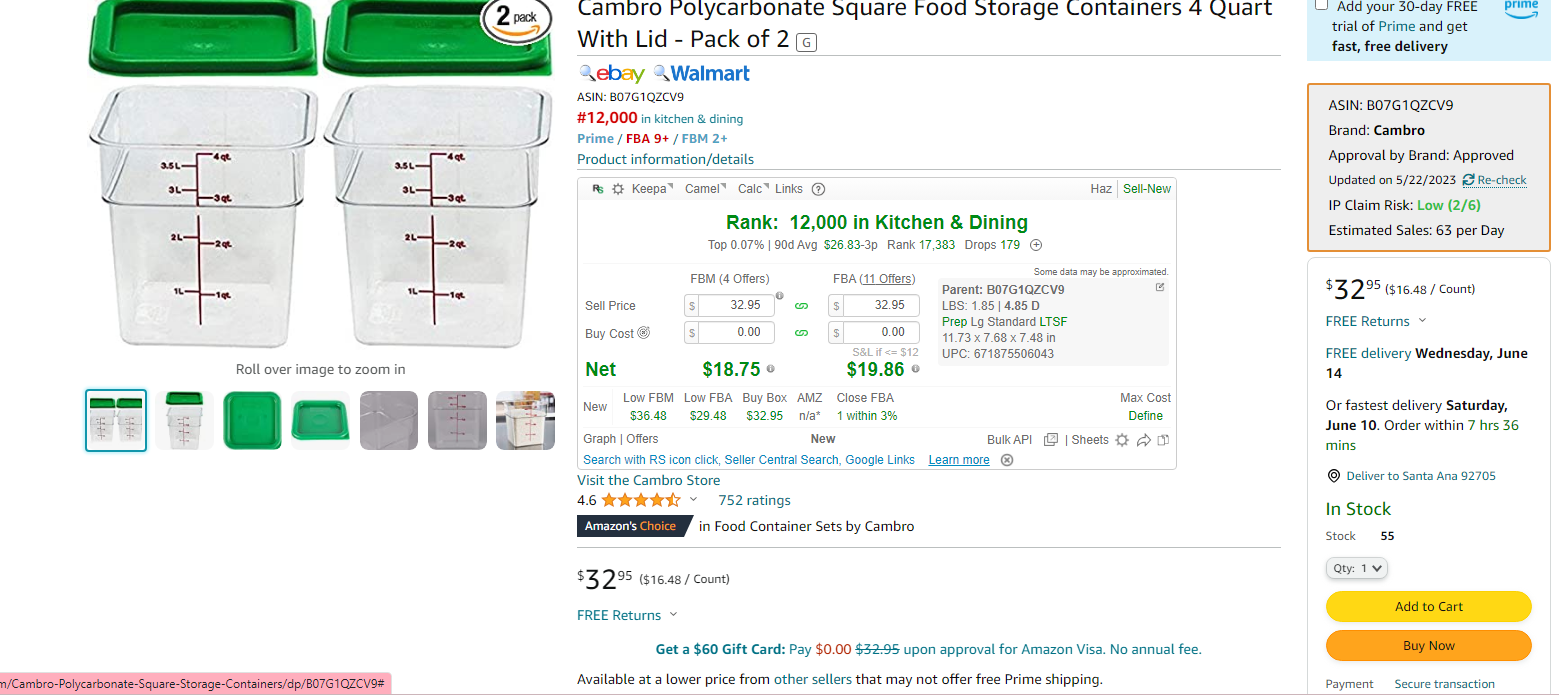The image size is (1559, 695).
Task: Open the Qty quantity dropdown
Action: (x=1357, y=568)
